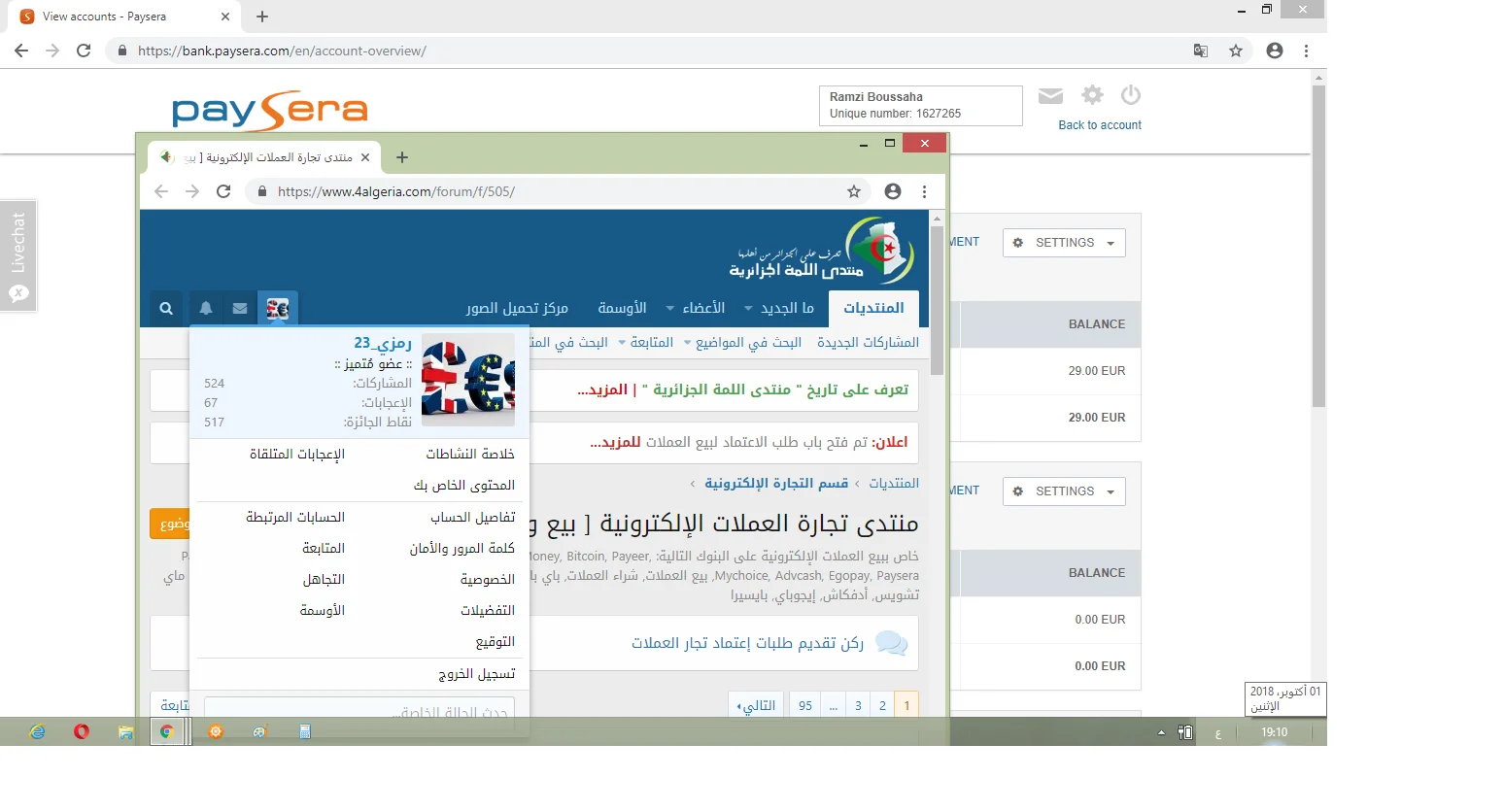Click الأوسمة navigation item
Viewport: 1504px width, 812px height.
[x=622, y=308]
